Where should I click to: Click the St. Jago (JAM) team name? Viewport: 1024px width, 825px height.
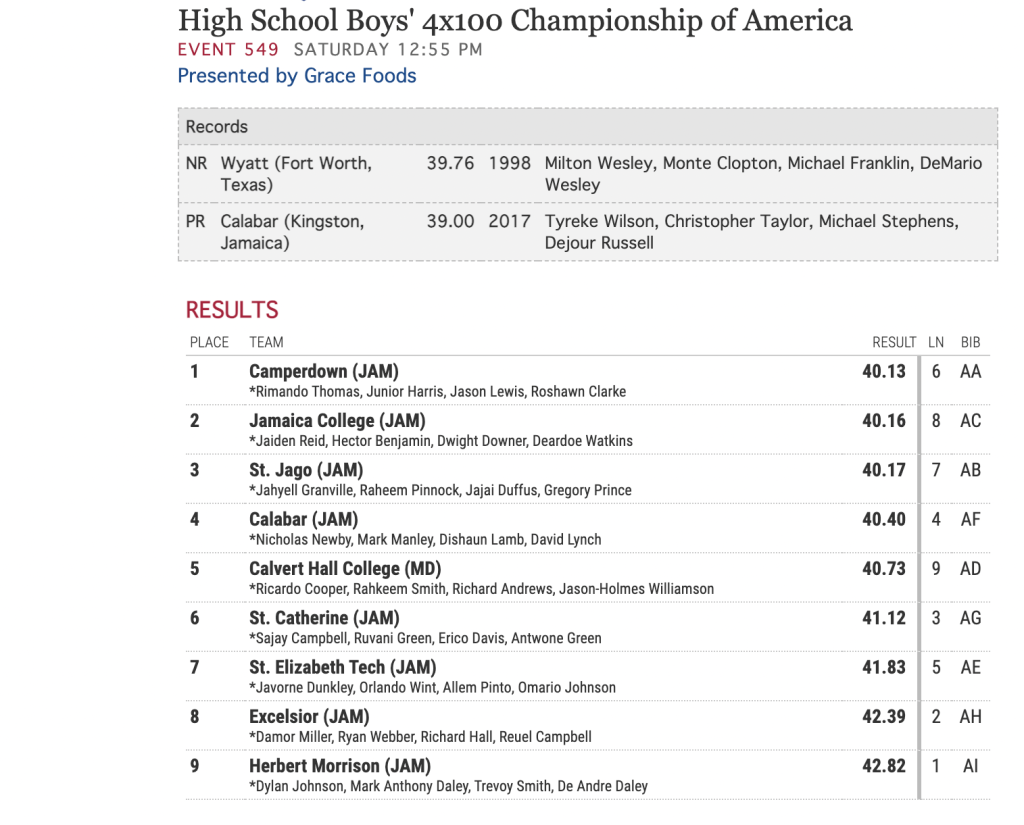coord(306,470)
